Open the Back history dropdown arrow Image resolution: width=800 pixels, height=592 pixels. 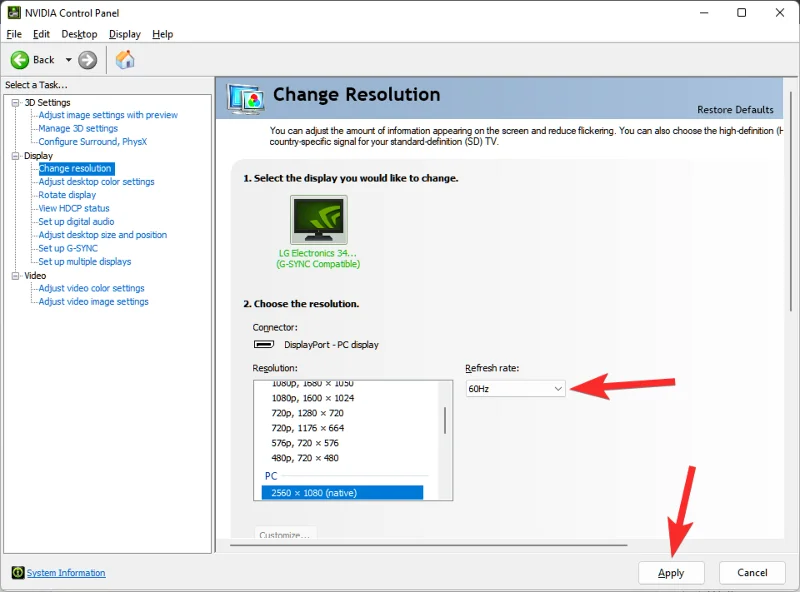tap(69, 60)
